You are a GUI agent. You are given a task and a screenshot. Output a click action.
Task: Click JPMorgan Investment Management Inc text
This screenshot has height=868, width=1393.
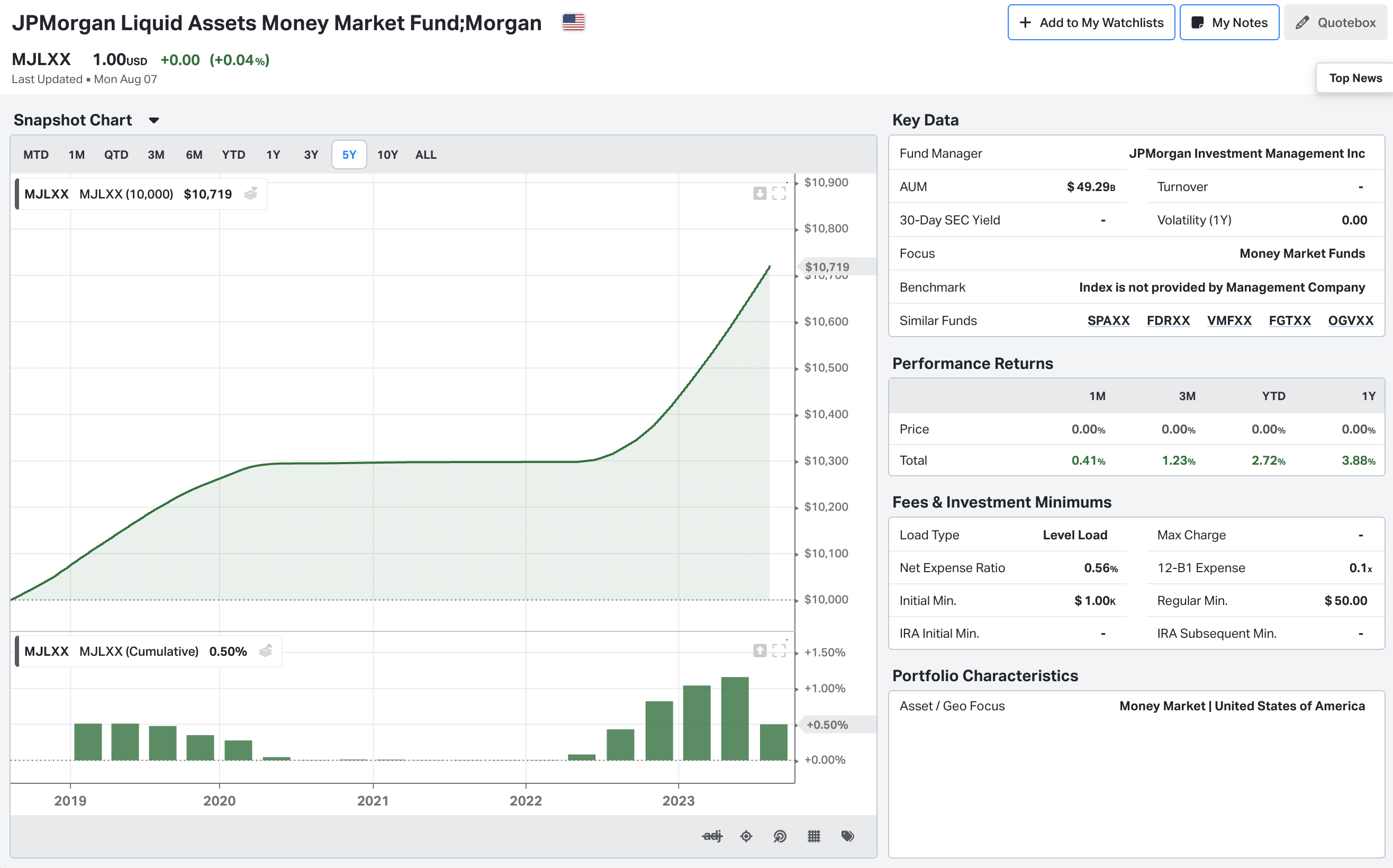tap(1246, 153)
